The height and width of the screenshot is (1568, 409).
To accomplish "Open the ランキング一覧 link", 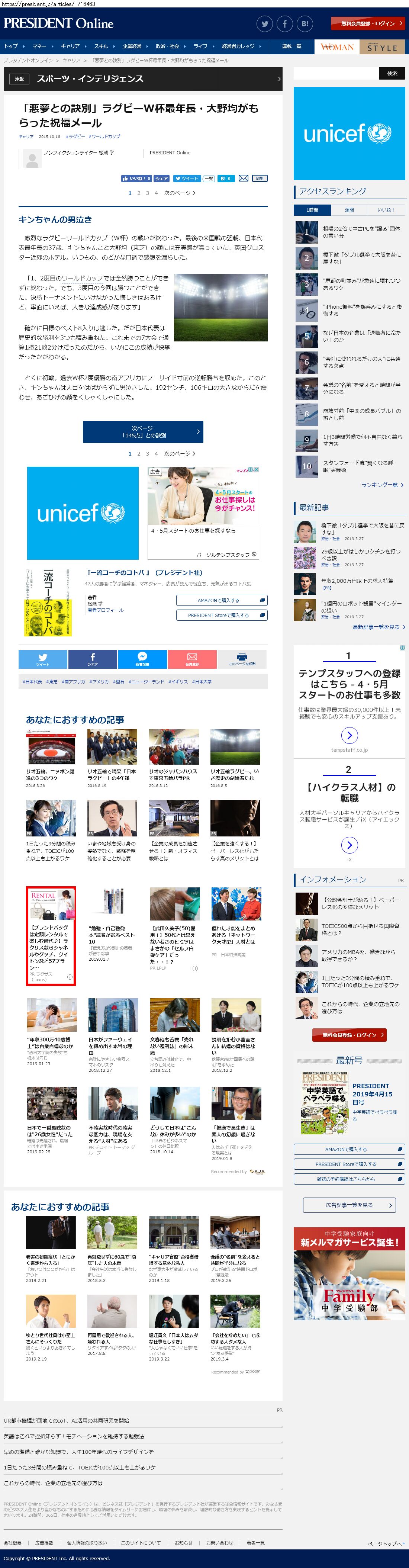I will point(381,485).
